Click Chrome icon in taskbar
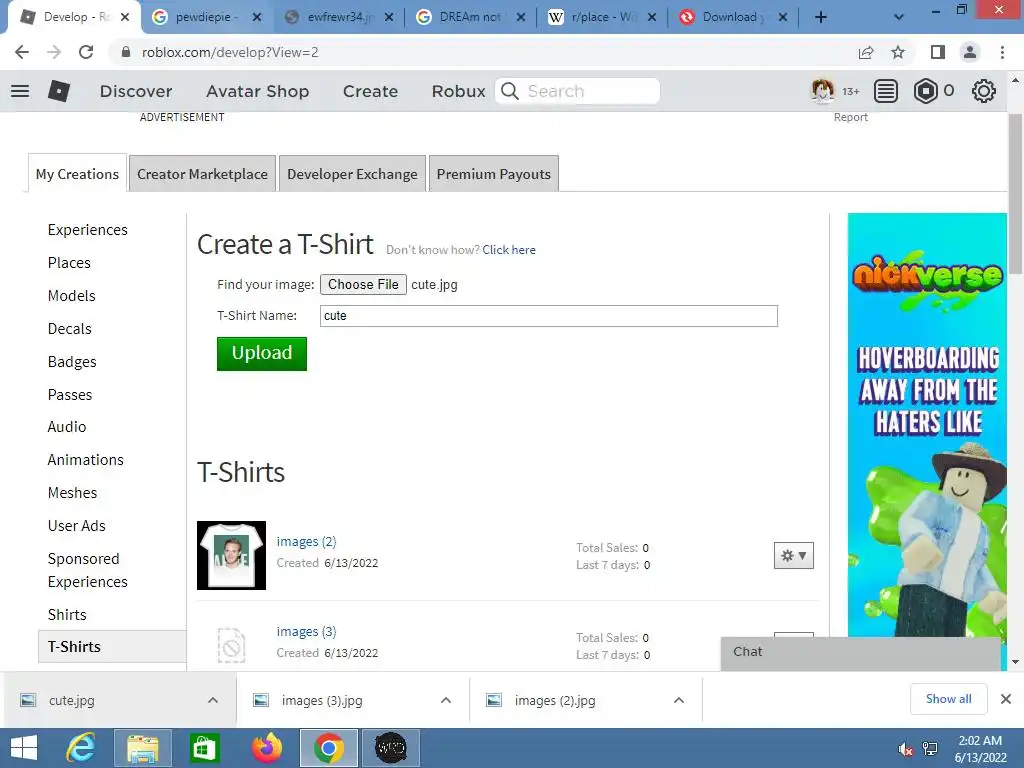This screenshot has height=768, width=1024. tap(328, 748)
